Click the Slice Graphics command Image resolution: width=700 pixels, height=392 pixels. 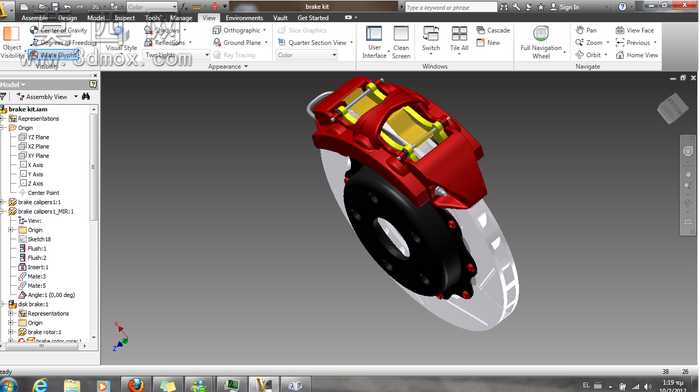tap(303, 30)
